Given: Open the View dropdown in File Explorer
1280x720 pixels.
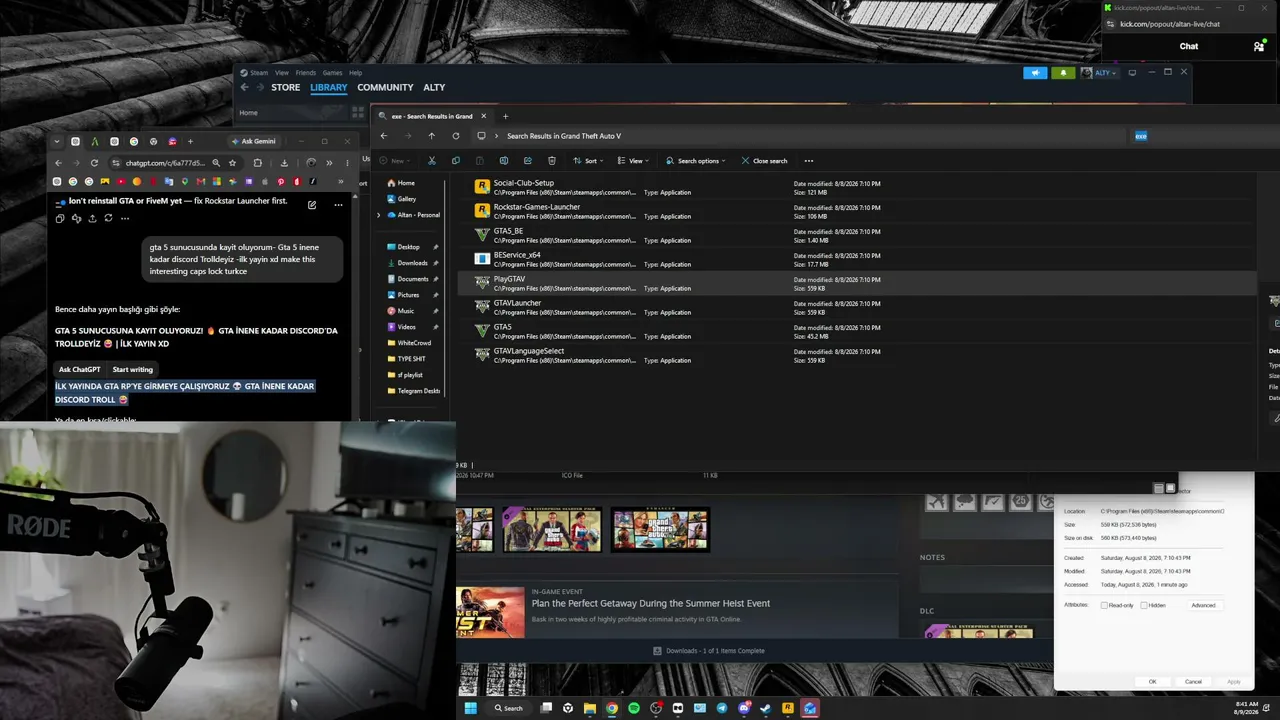Looking at the screenshot, I should 633,160.
